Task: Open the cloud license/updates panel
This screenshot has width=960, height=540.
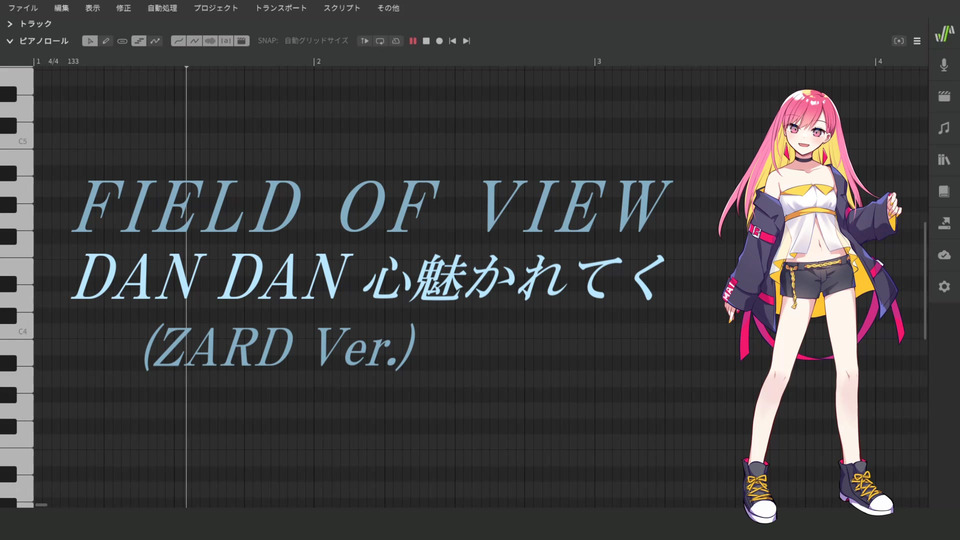Action: (x=944, y=255)
